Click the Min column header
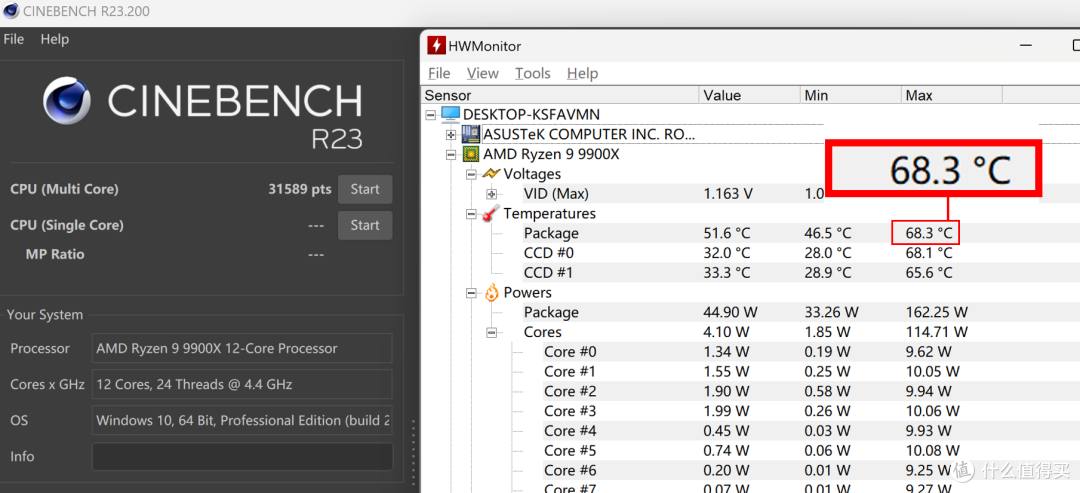Screen dimensions: 1080x493 [851, 95]
